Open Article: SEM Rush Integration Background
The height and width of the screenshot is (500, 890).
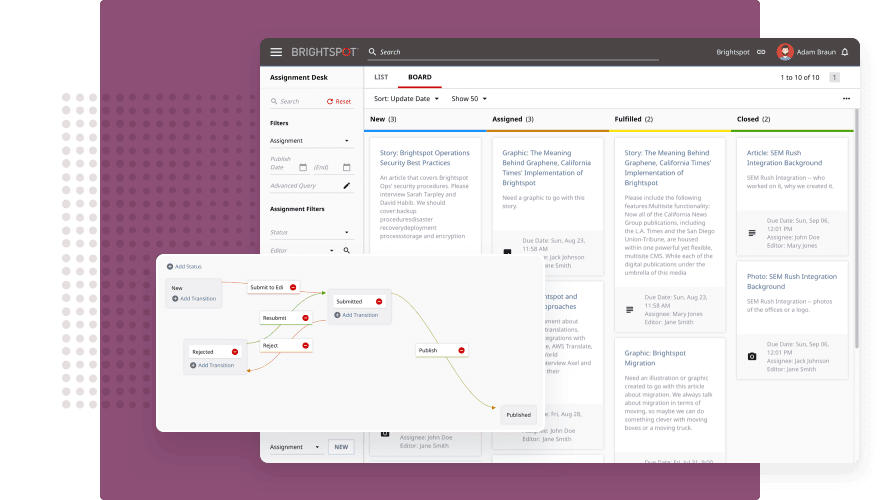[784, 158]
